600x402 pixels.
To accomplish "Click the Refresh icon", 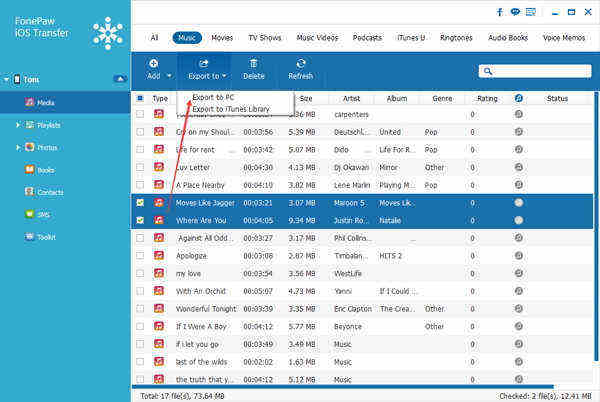I will click(301, 63).
